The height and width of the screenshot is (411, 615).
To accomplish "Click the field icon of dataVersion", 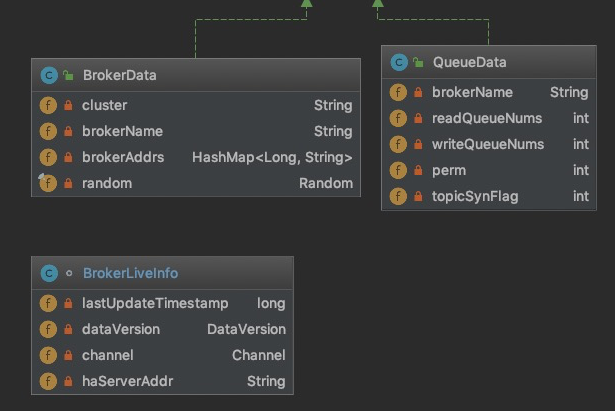I will point(48,329).
